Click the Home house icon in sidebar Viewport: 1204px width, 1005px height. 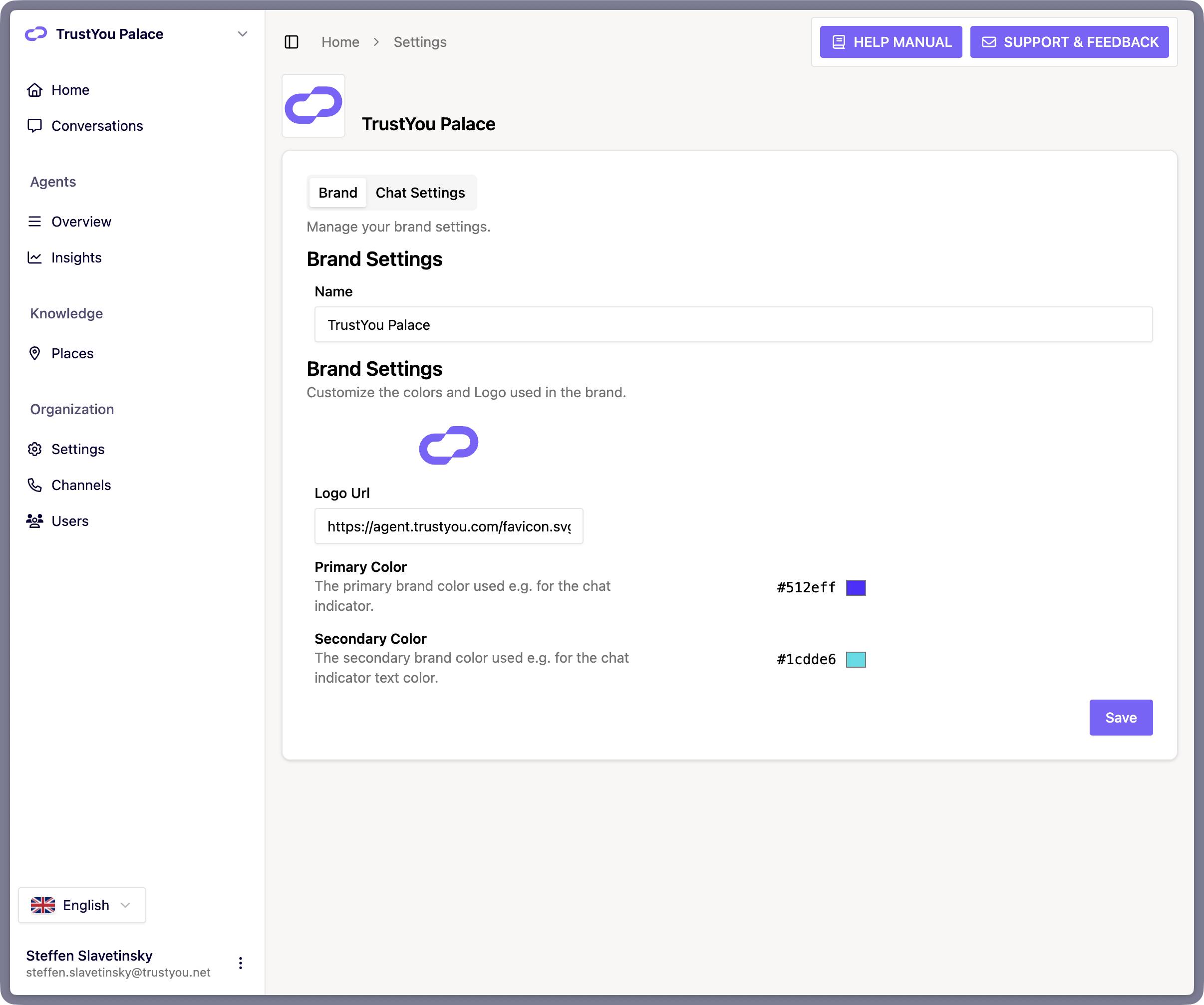[x=35, y=90]
